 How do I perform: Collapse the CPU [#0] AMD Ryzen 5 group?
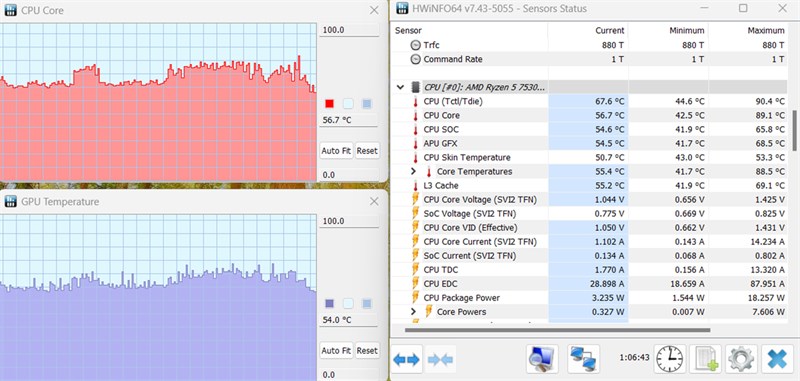(401, 87)
